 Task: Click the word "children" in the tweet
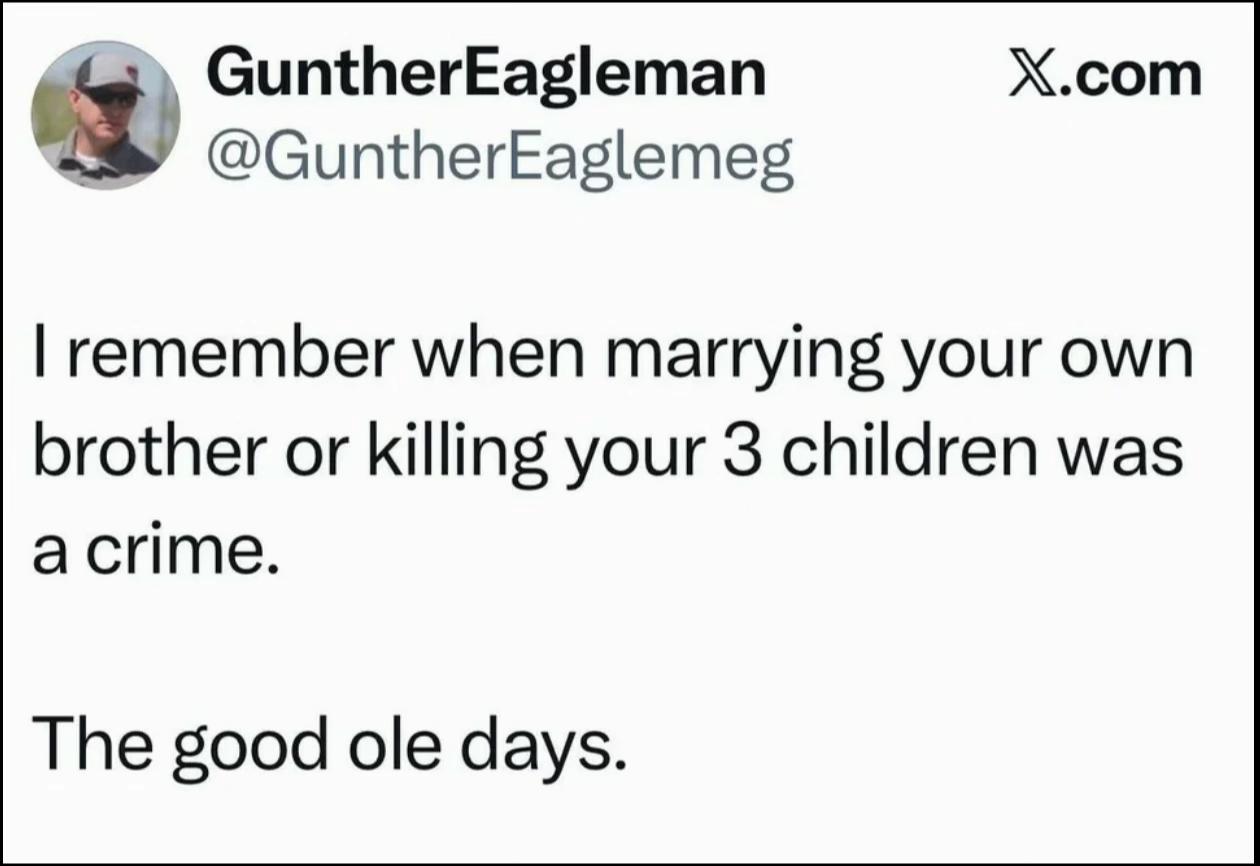900,455
